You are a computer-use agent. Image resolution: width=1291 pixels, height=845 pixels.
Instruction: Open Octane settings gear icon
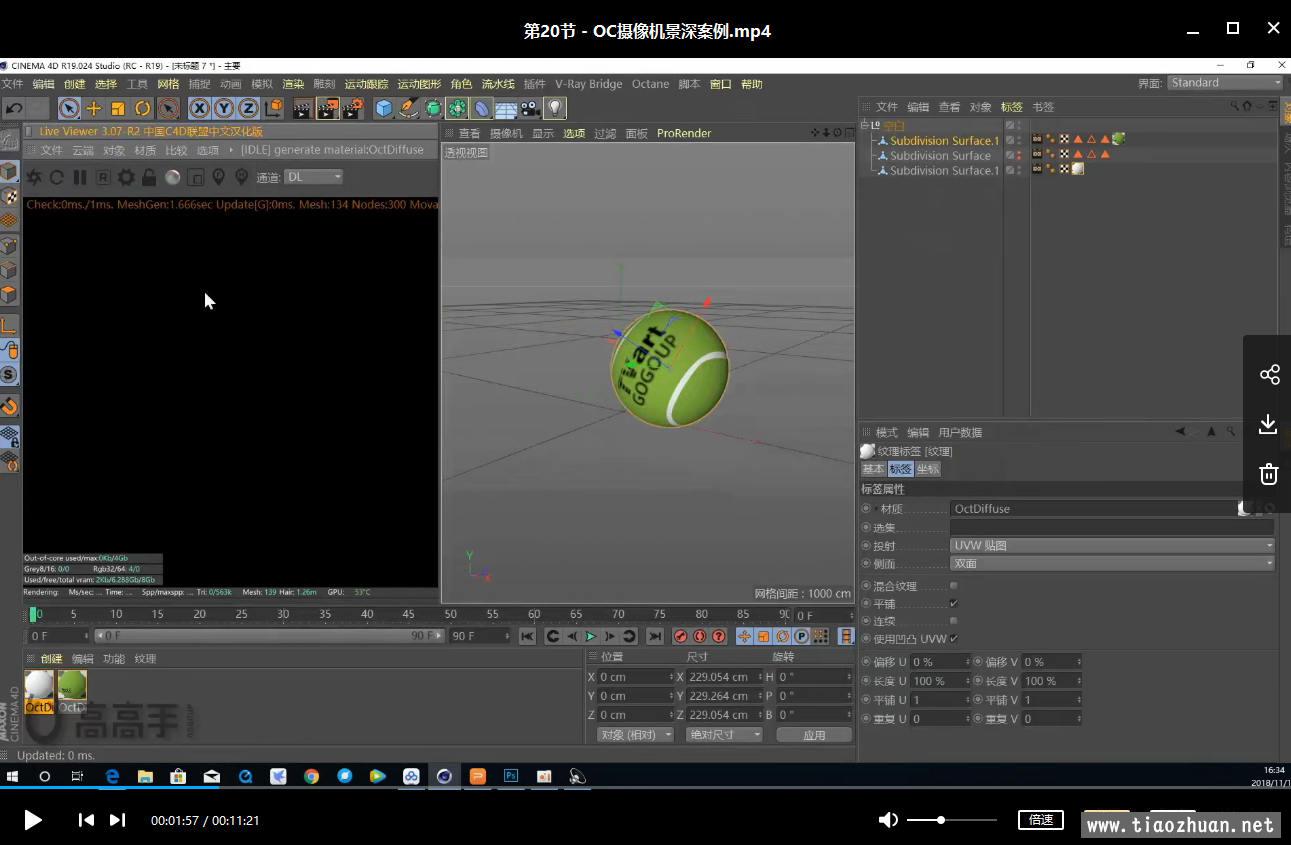tap(126, 177)
